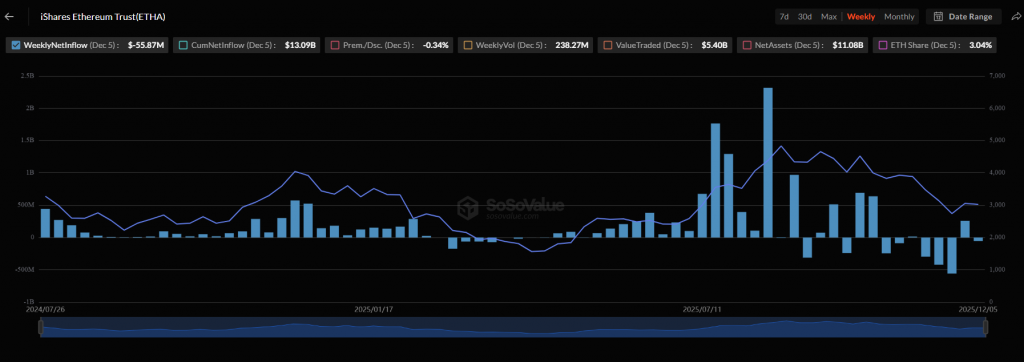
Task: Select the Weekly interval tab
Action: (861, 16)
